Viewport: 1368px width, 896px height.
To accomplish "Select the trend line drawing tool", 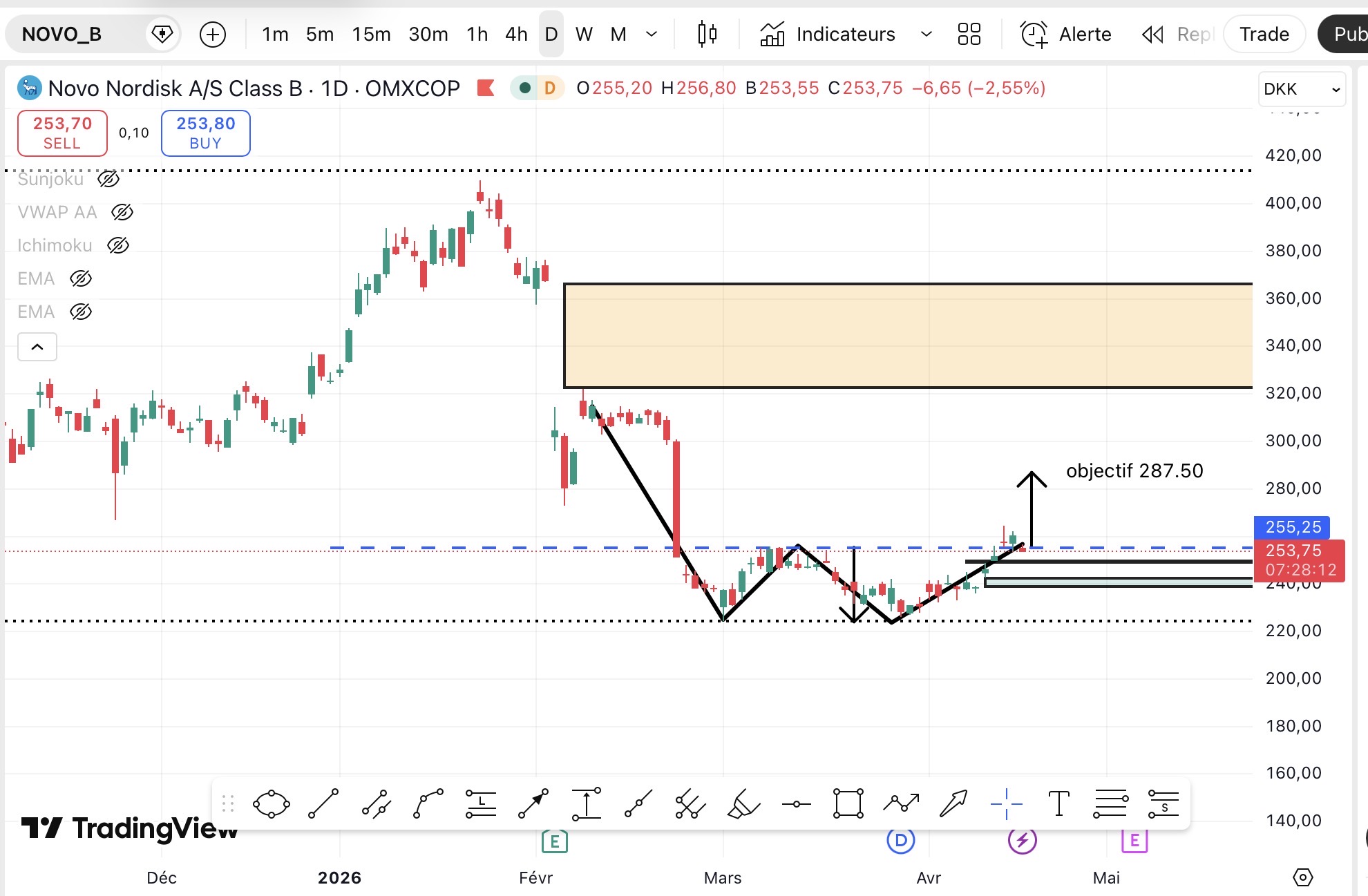I will (323, 804).
